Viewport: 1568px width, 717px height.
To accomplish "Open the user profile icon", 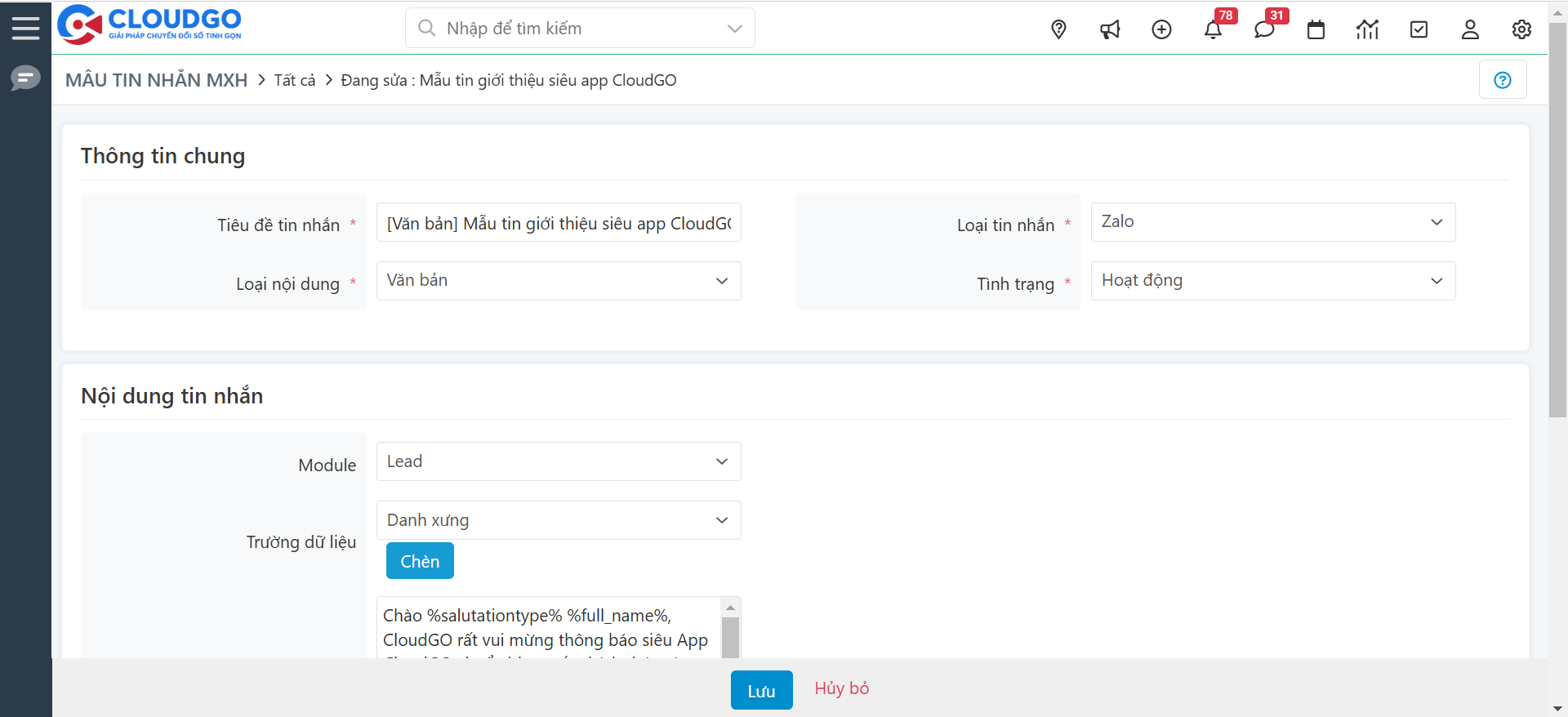I will 1470,29.
